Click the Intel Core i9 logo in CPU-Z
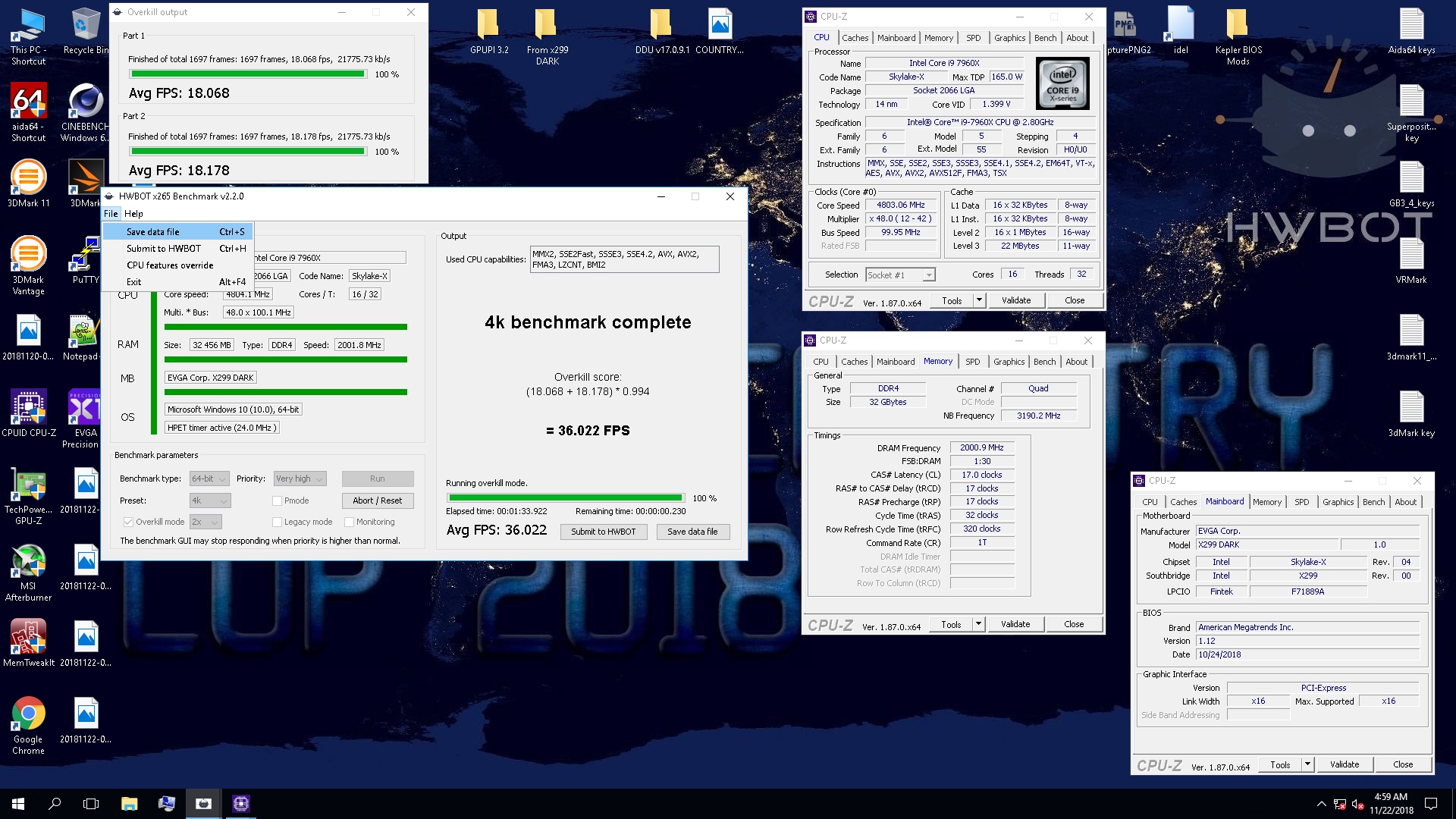The width and height of the screenshot is (1456, 819). 1062,85
